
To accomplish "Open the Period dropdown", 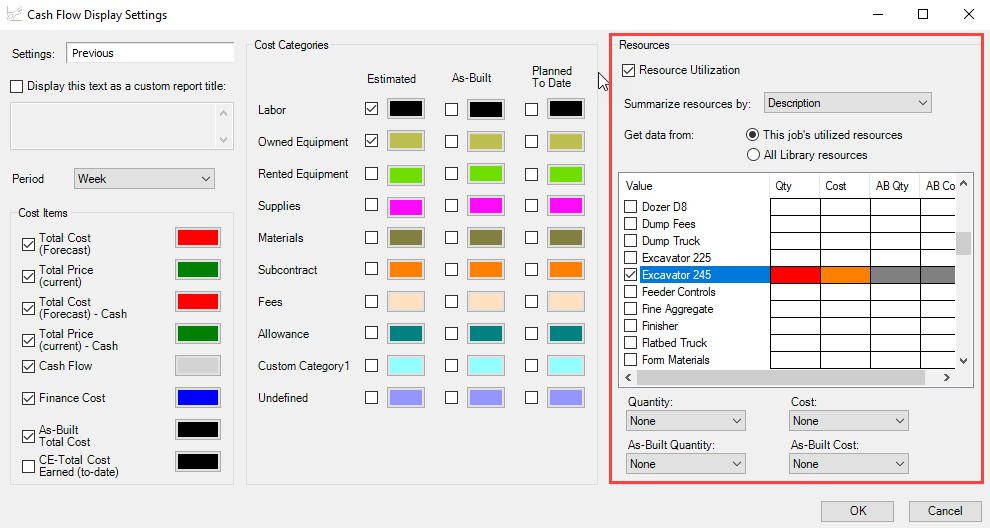I will tap(145, 179).
